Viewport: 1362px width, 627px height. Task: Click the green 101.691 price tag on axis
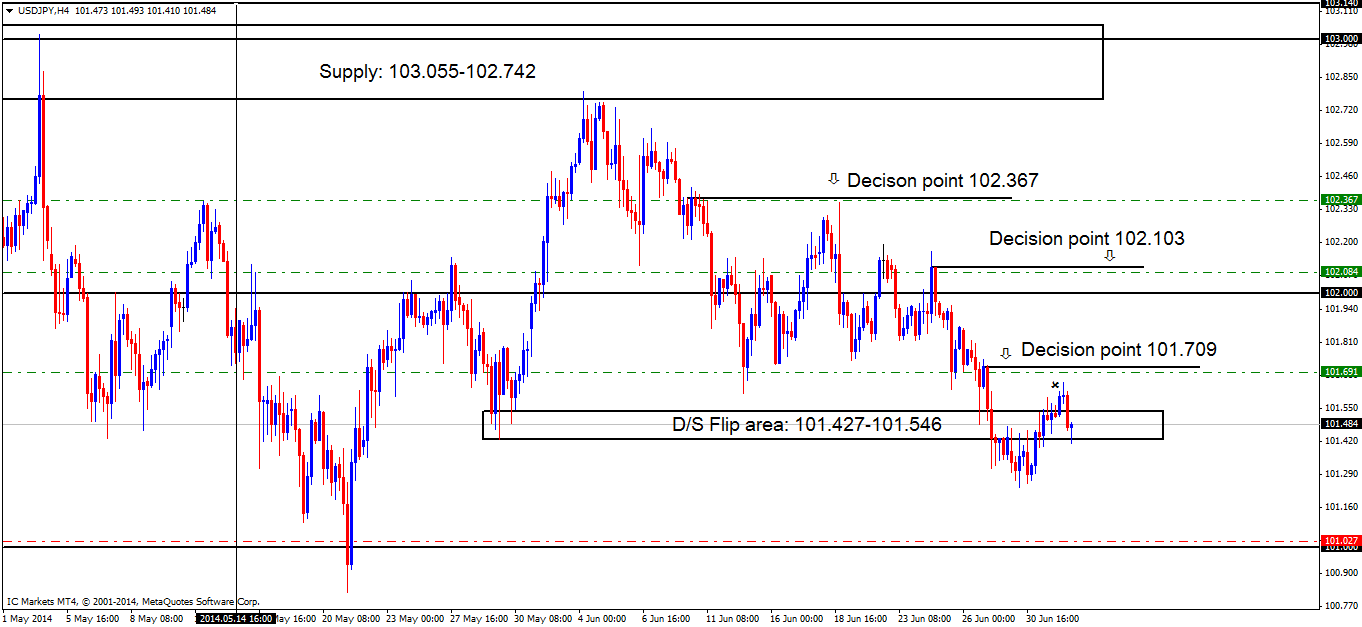point(1341,371)
